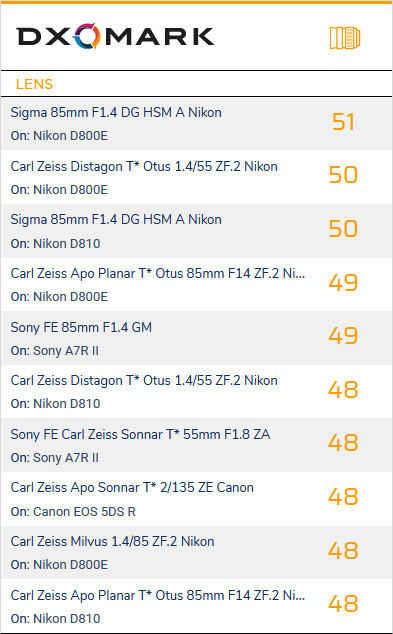Select the LENS tab header
Image resolution: width=393 pixels, height=634 pixels.
(34, 84)
